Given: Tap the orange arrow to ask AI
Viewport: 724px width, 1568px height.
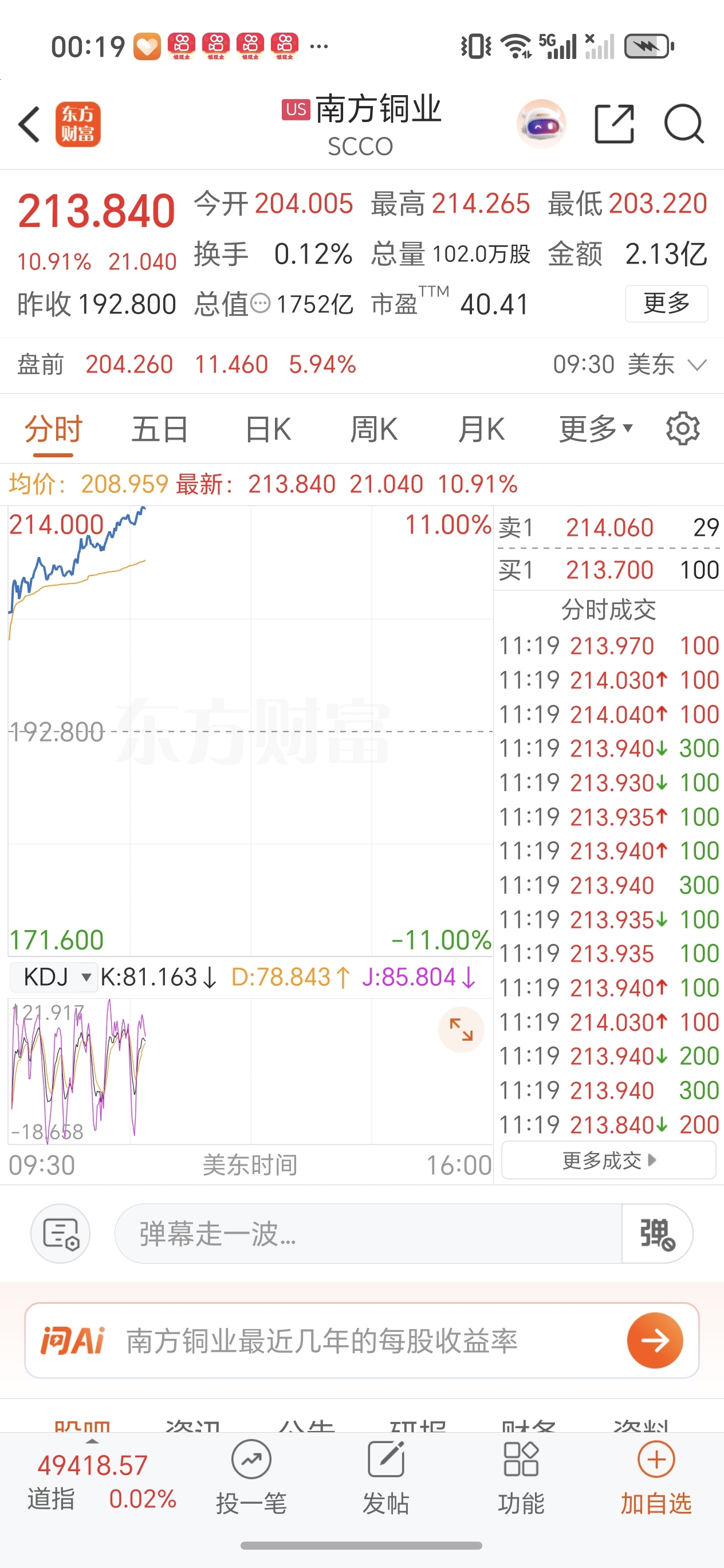Looking at the screenshot, I should click(655, 1340).
